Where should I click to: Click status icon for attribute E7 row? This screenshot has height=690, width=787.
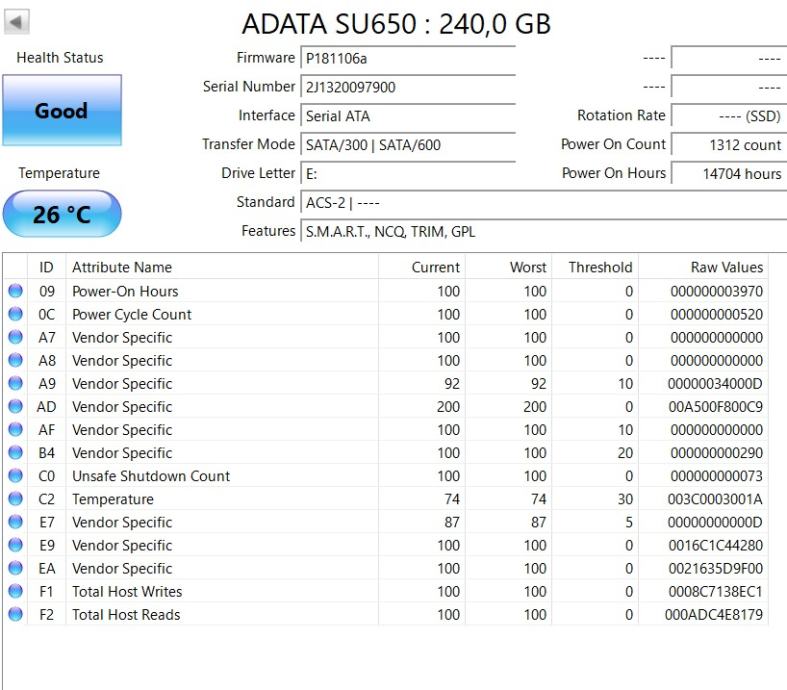pyautogui.click(x=16, y=521)
